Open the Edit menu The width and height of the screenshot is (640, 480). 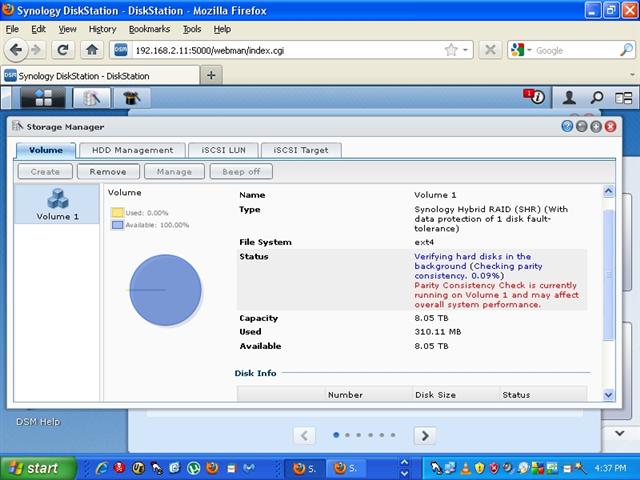tap(38, 29)
